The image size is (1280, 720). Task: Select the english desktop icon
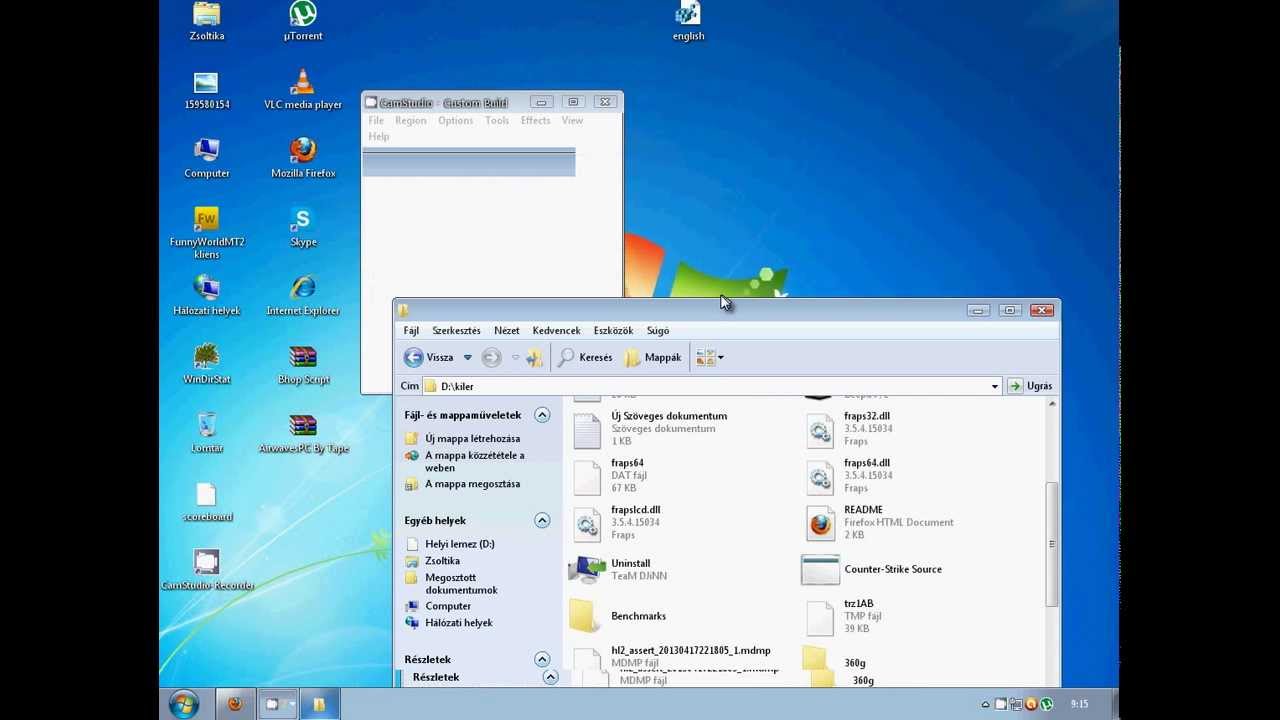[688, 14]
